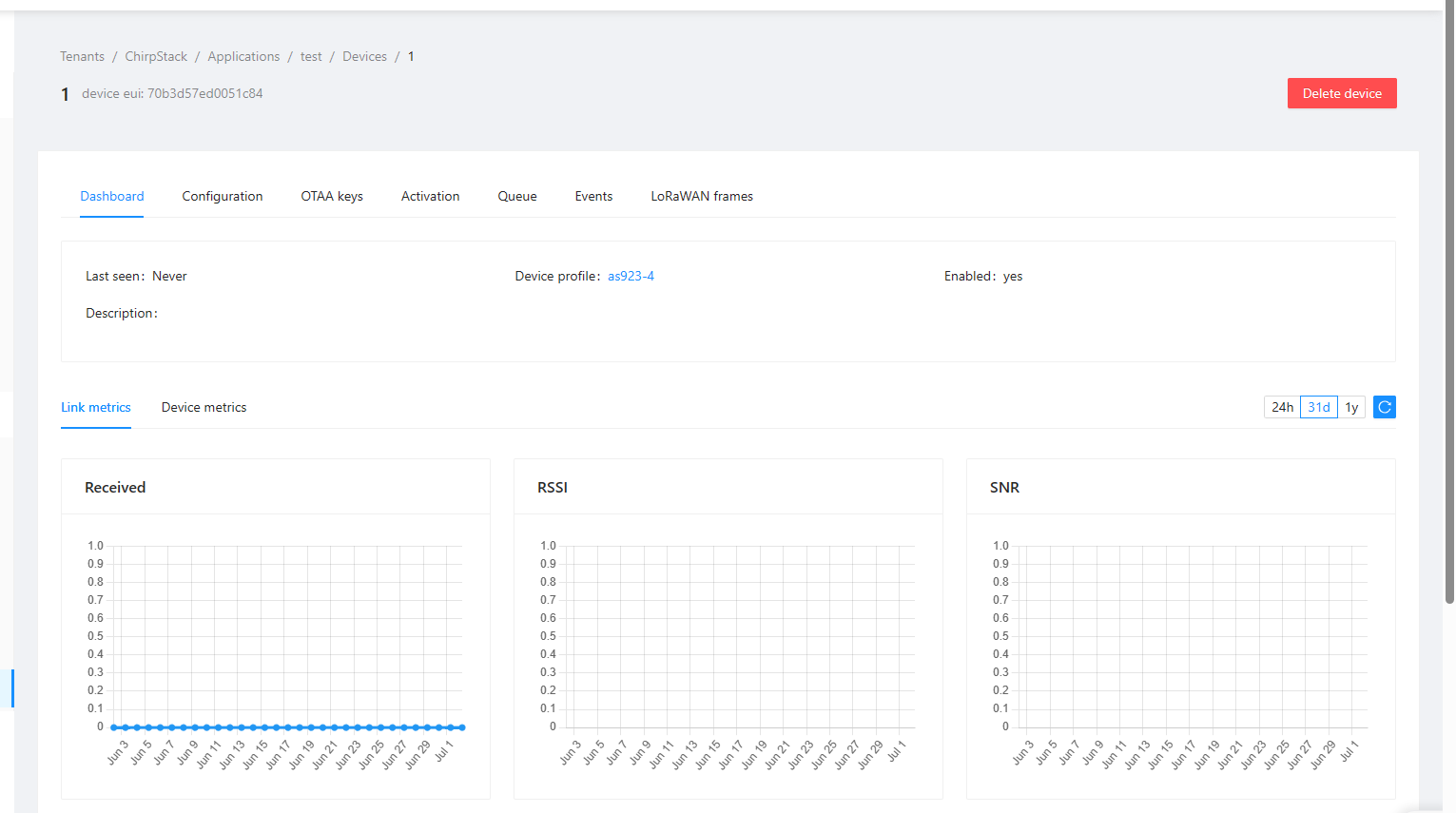The image size is (1456, 813).
Task: Navigate to Applications breadcrumb
Action: 243,56
